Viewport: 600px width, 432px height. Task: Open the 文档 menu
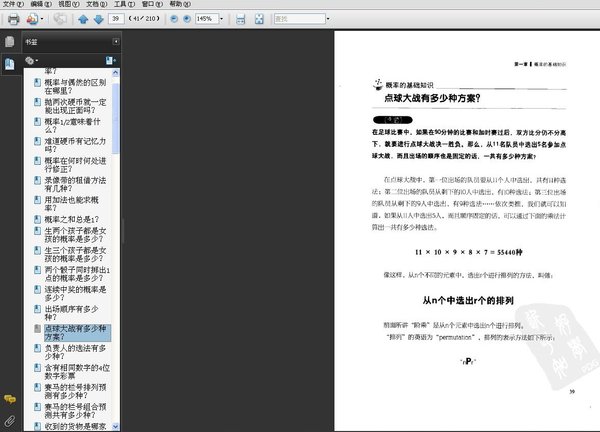coord(97,4)
